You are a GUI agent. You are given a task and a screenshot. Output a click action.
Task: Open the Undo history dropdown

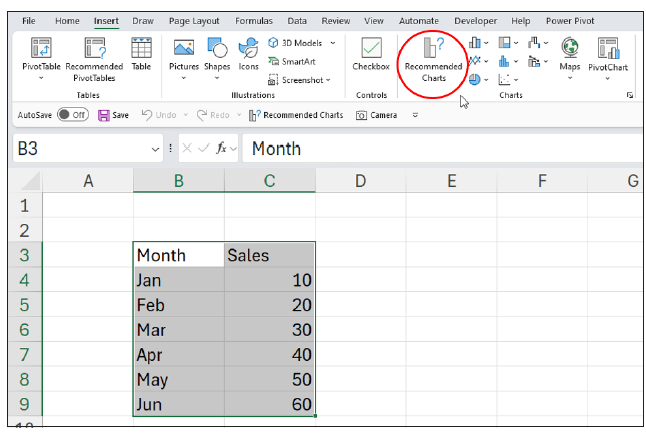tap(186, 115)
